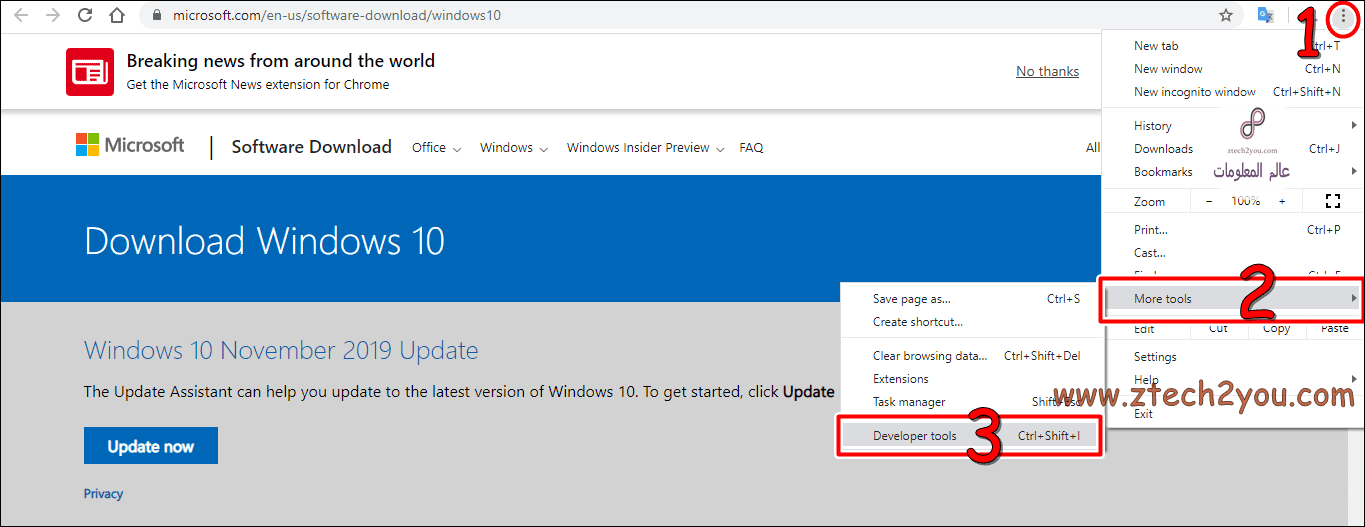Image resolution: width=1365 pixels, height=527 pixels.
Task: Click the Microsoft logo
Action: 130,146
